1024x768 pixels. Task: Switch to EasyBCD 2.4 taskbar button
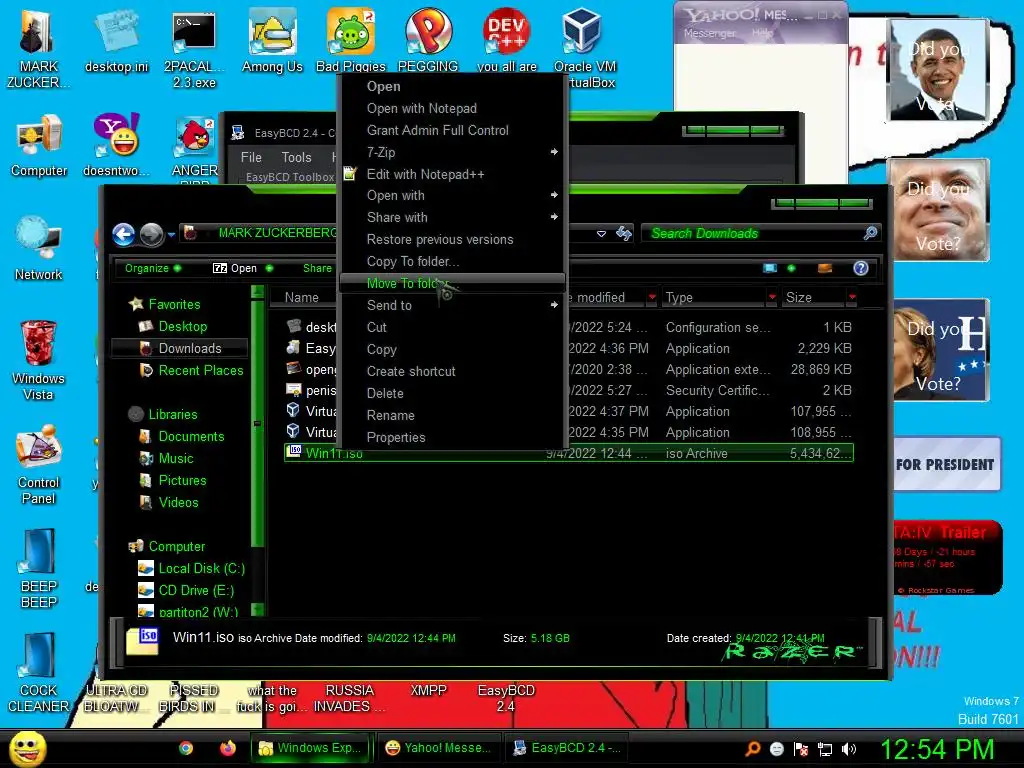point(566,748)
